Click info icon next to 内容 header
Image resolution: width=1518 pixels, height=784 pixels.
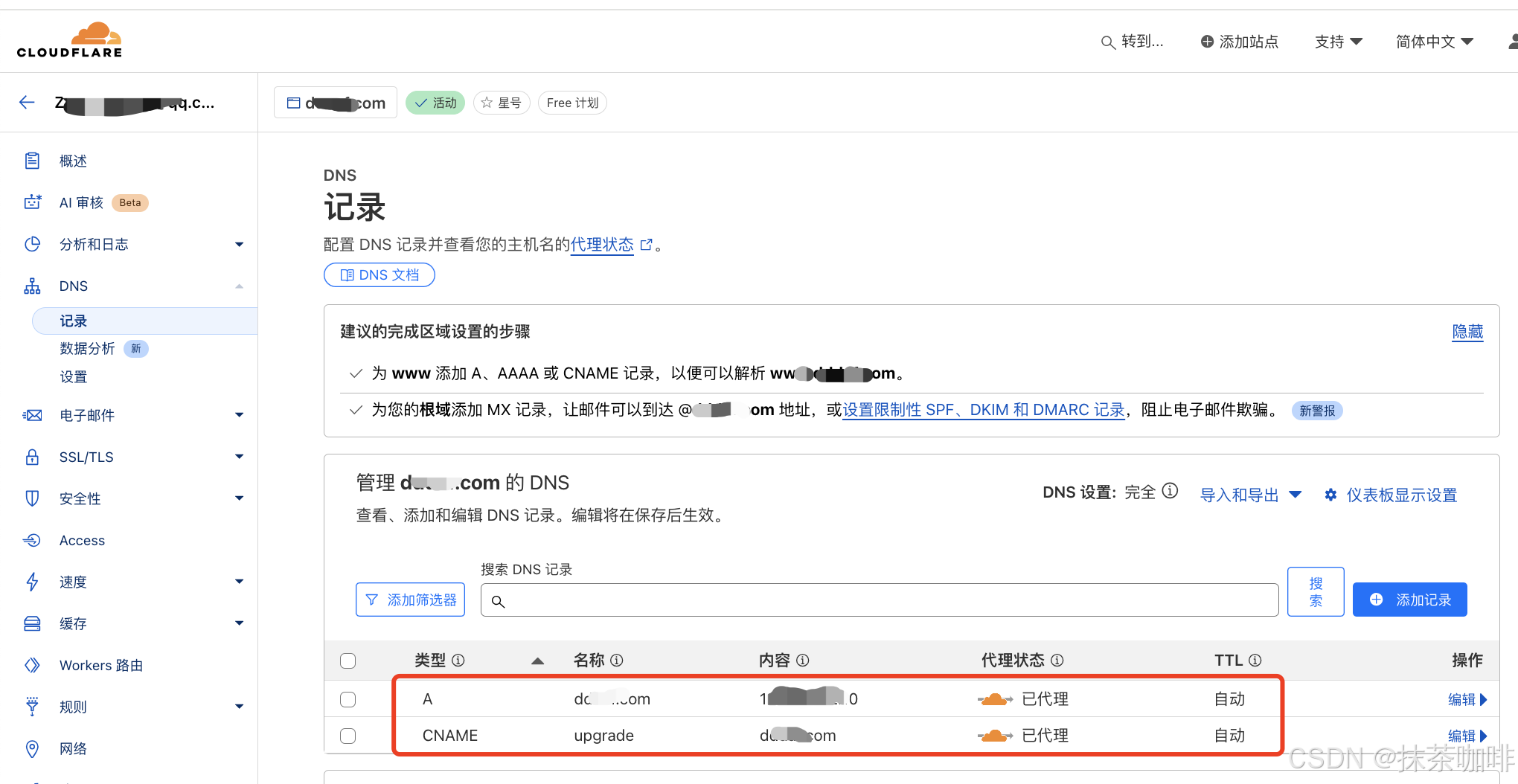802,661
